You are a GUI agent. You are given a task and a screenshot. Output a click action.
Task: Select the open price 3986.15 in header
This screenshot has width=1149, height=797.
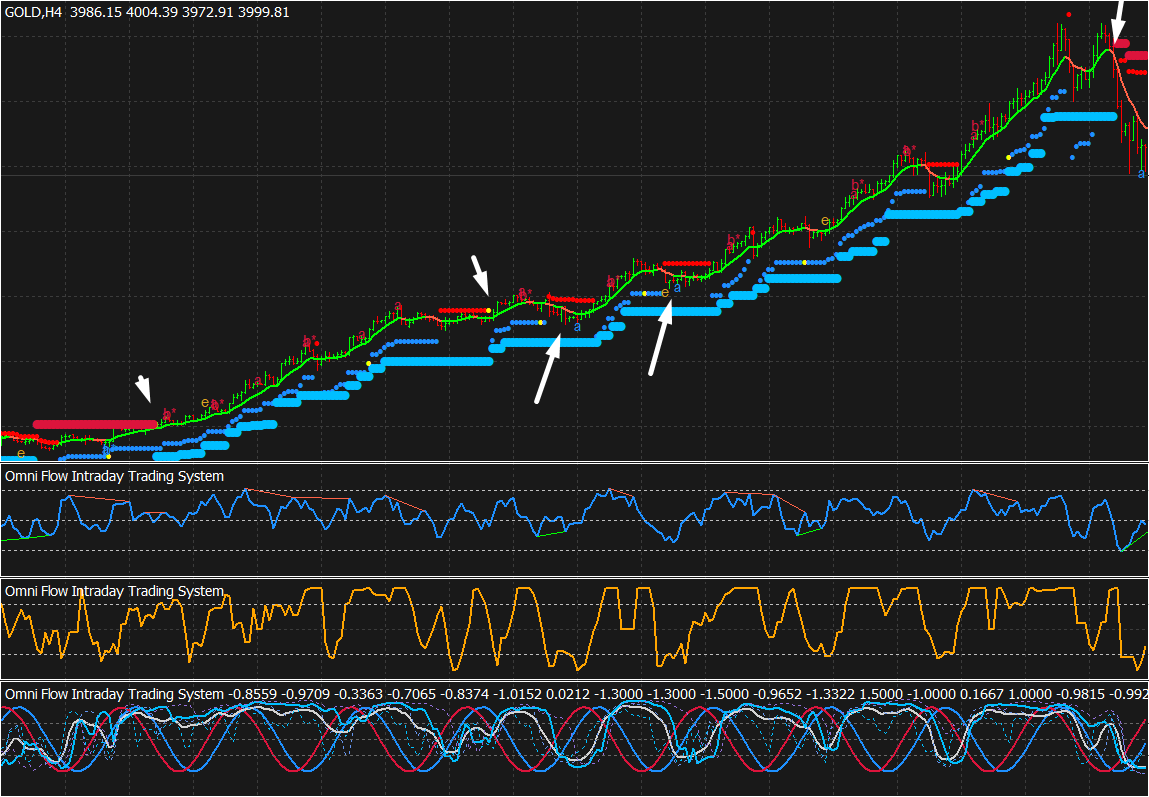[96, 12]
